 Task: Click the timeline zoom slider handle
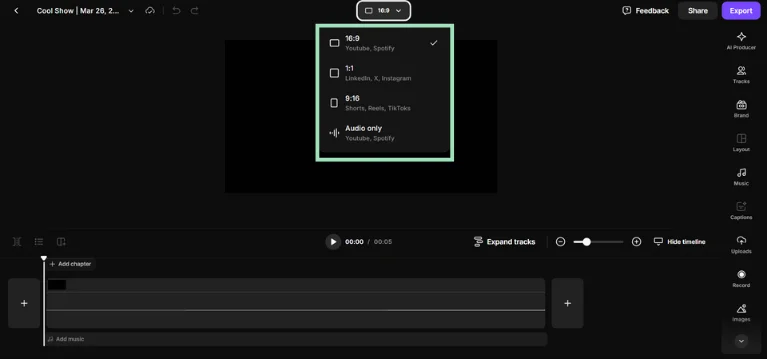(x=587, y=242)
